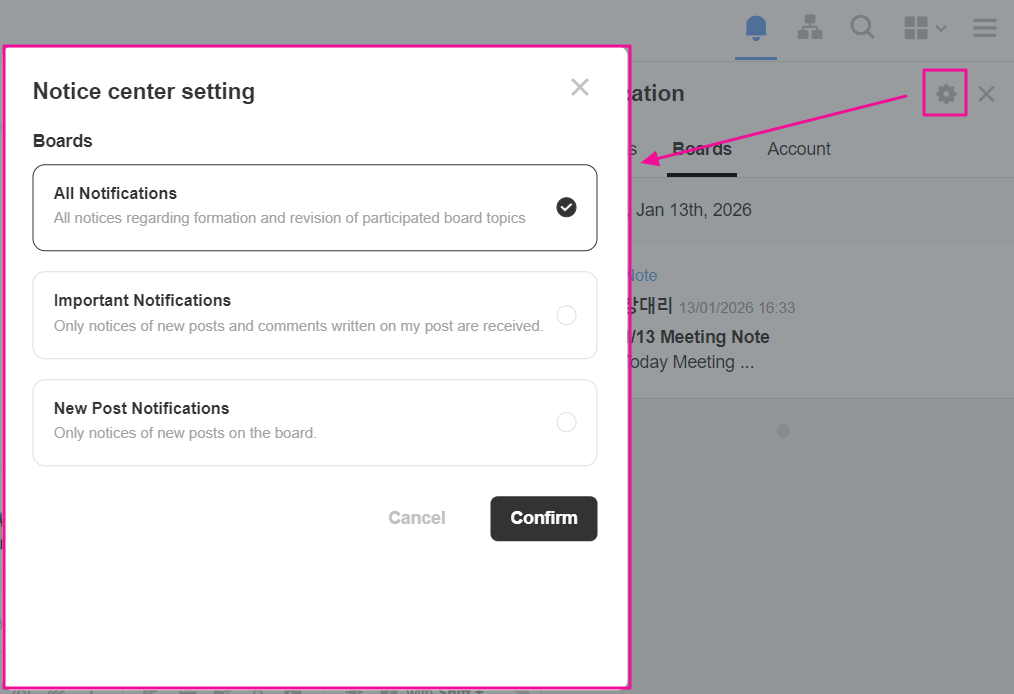Select the All Notifications radio option

[x=566, y=207]
